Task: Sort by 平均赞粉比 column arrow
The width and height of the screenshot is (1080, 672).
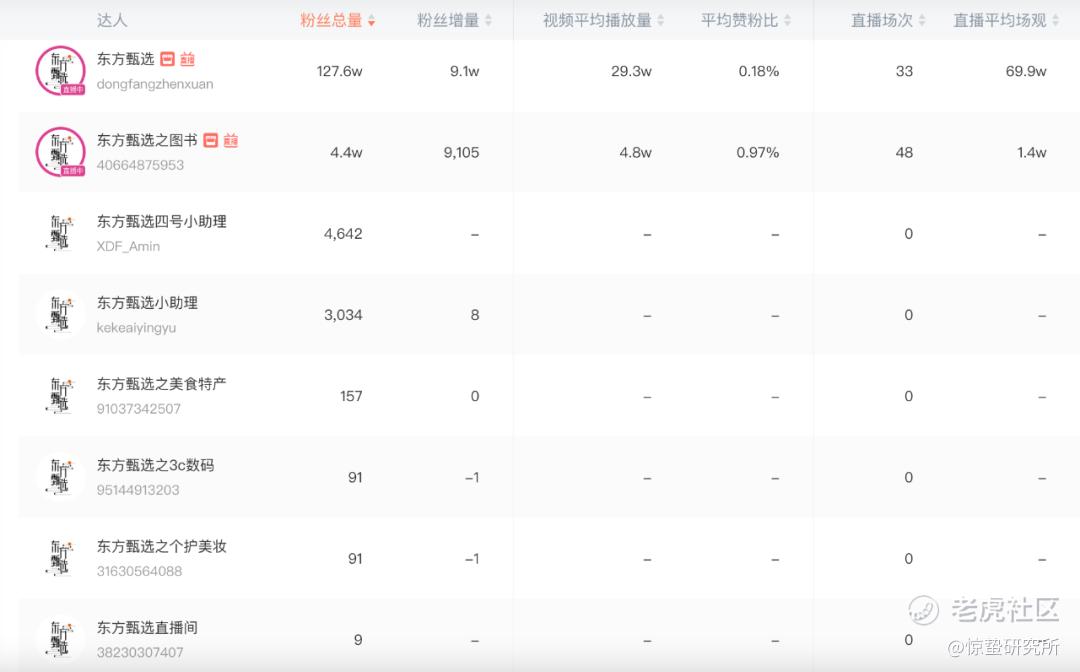Action: tap(787, 21)
